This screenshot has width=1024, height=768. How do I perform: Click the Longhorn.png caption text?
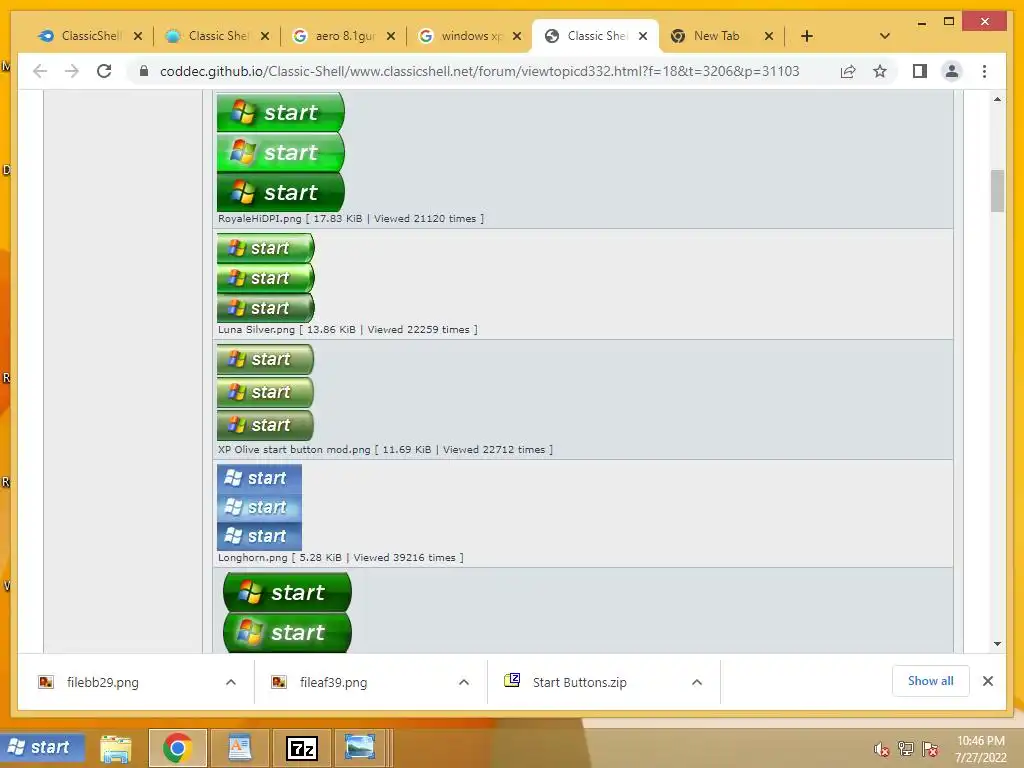point(341,558)
